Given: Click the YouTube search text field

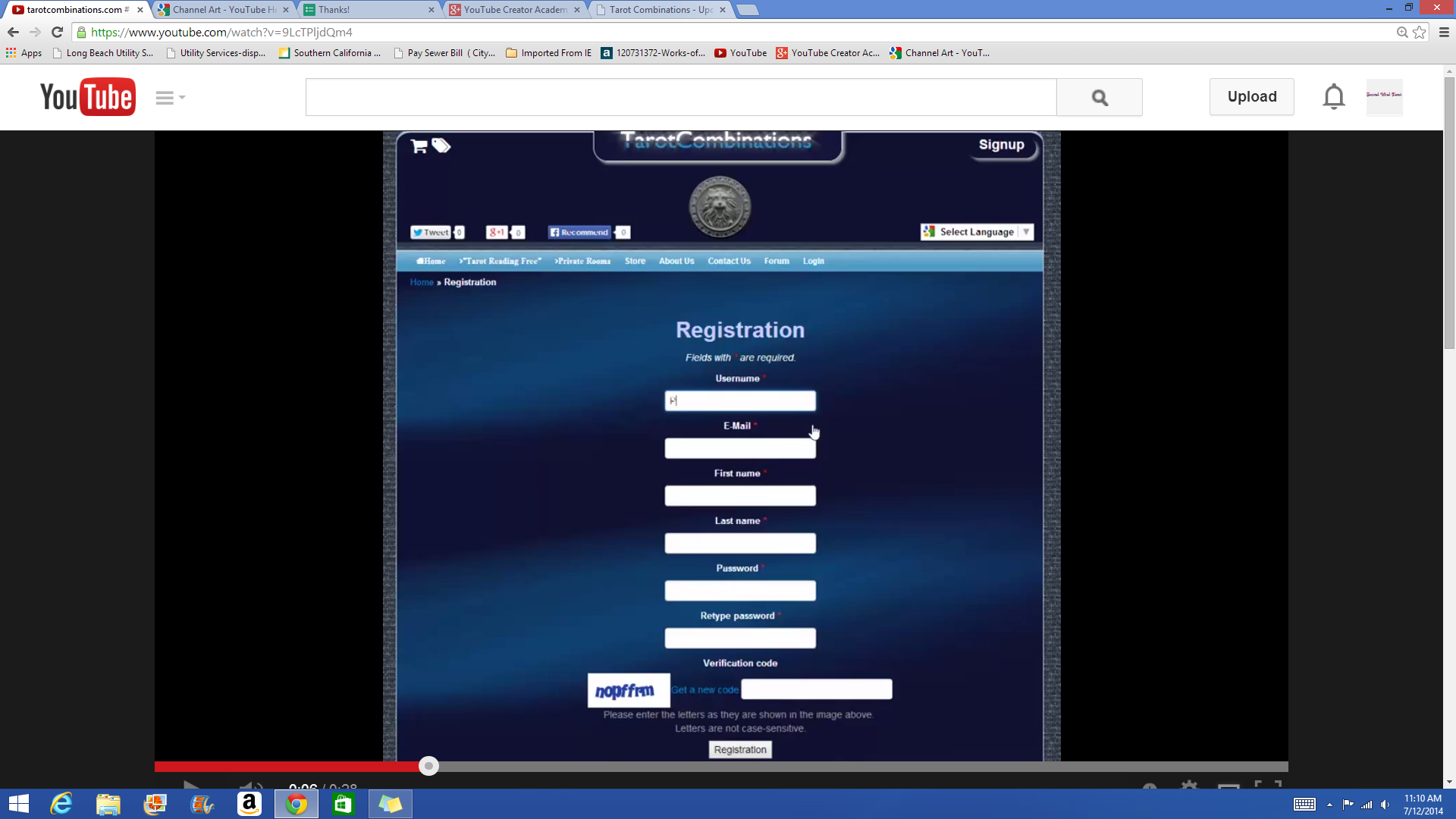Looking at the screenshot, I should tap(680, 97).
